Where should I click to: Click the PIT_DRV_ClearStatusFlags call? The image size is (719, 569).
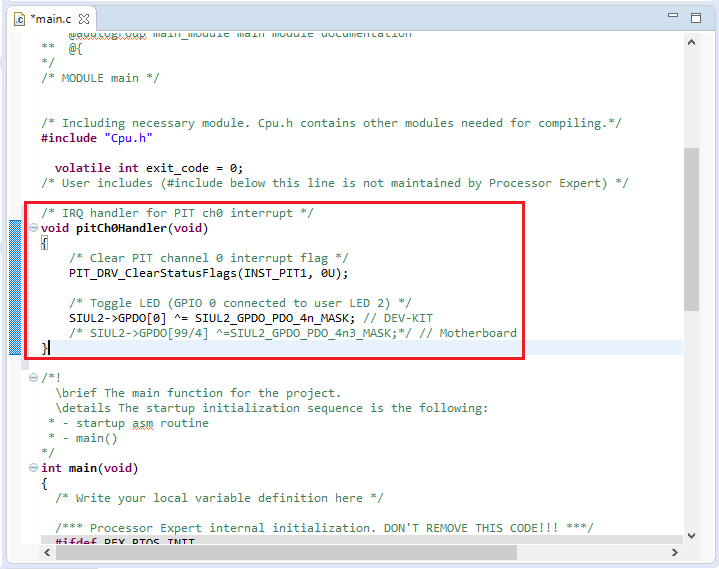[209, 273]
